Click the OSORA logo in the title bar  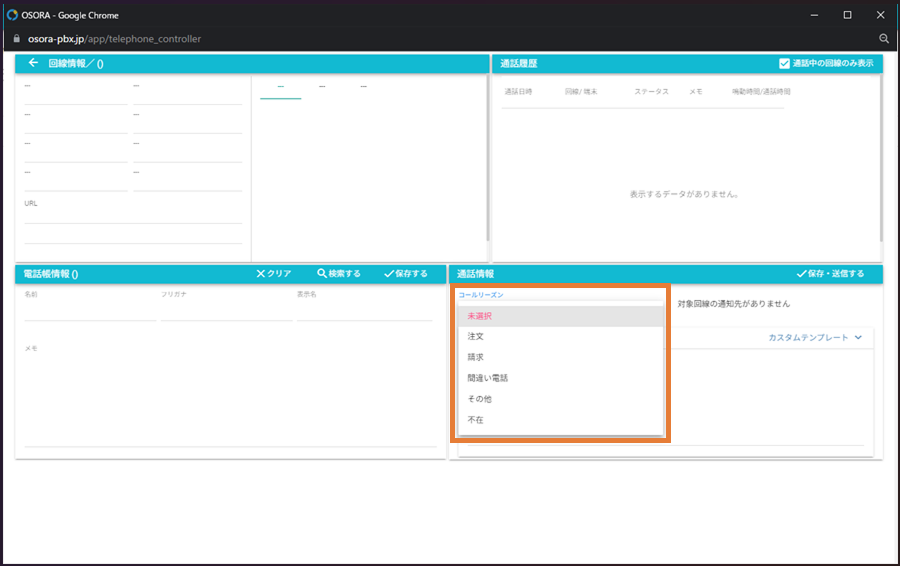click(x=13, y=15)
